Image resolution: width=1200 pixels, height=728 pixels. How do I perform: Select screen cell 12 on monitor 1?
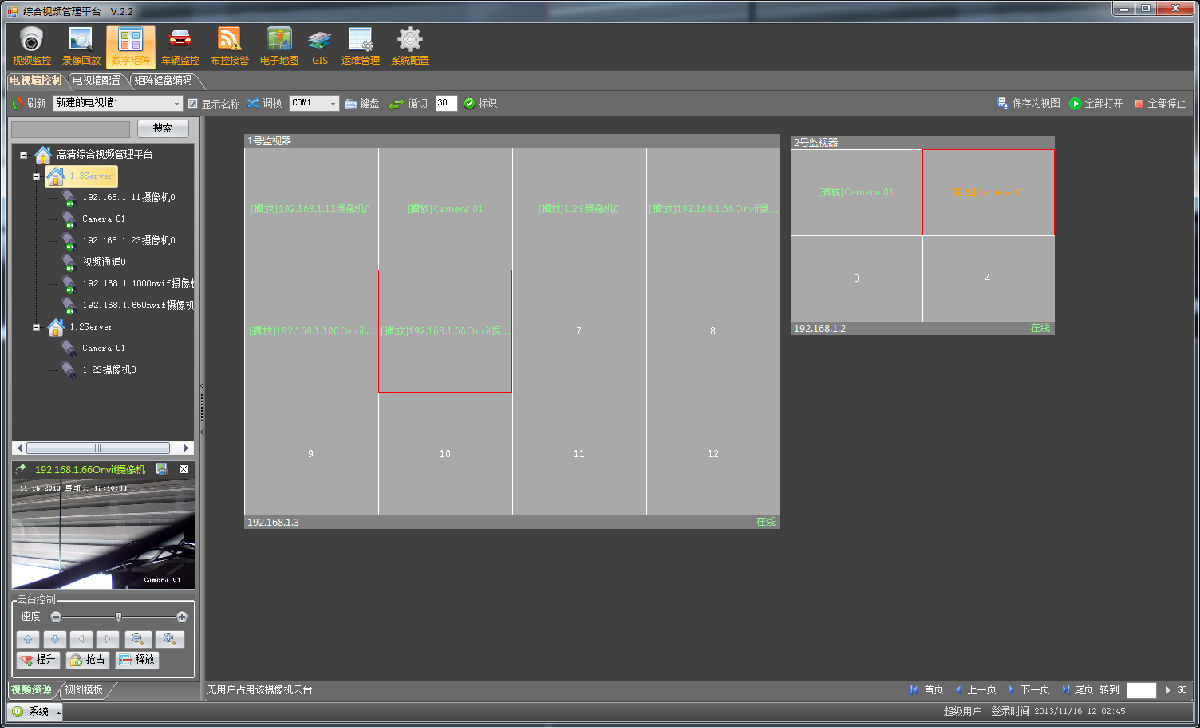tap(712, 454)
